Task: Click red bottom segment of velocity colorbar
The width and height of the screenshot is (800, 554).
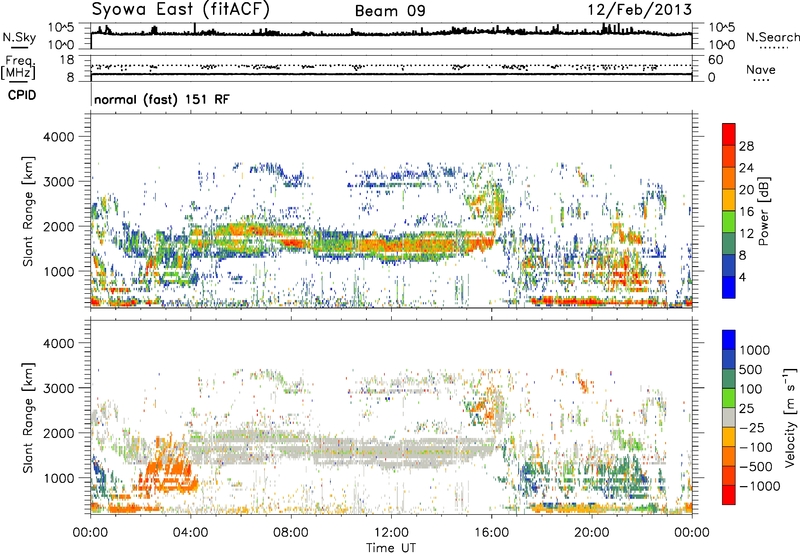Action: point(729,495)
